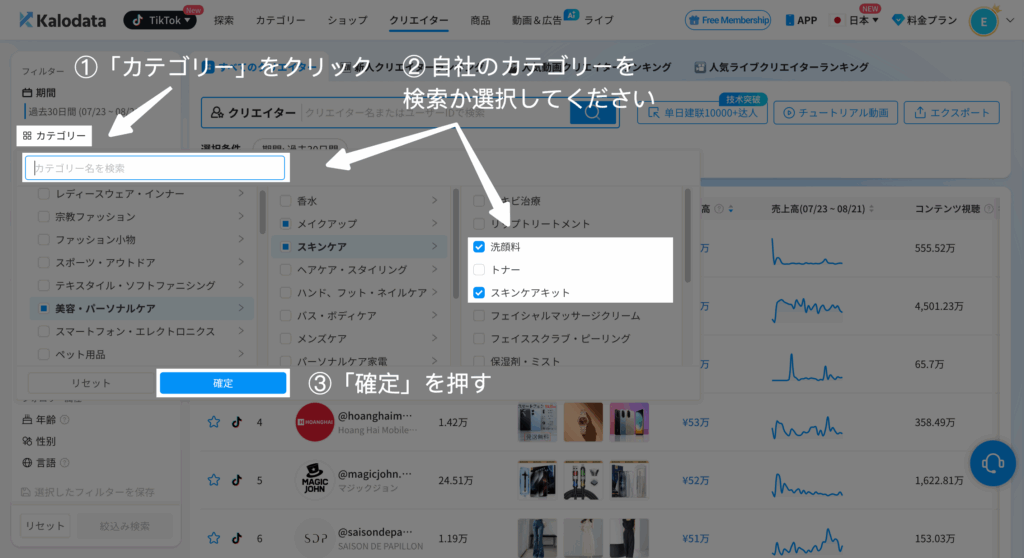Click TikTok icon on @magicjohn row
Screen dimensions: 1024x558
tap(237, 480)
